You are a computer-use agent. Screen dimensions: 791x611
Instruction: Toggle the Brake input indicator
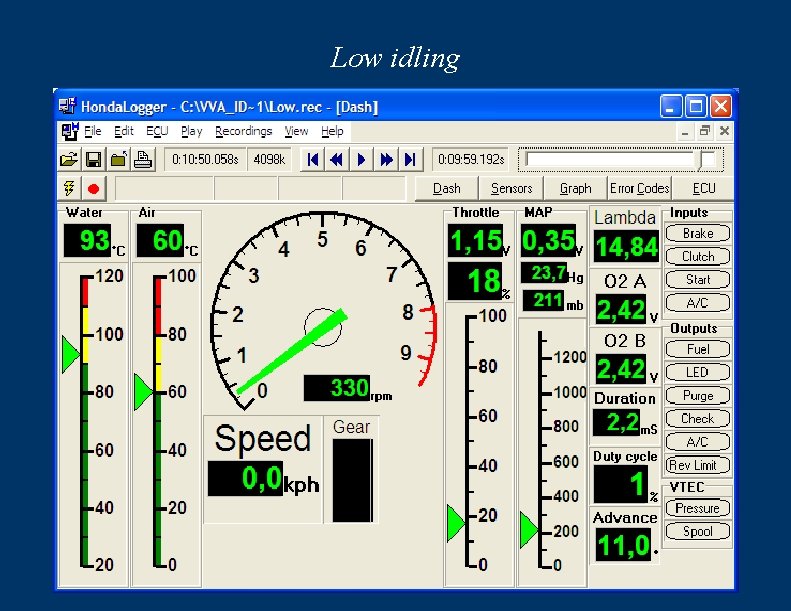(698, 233)
